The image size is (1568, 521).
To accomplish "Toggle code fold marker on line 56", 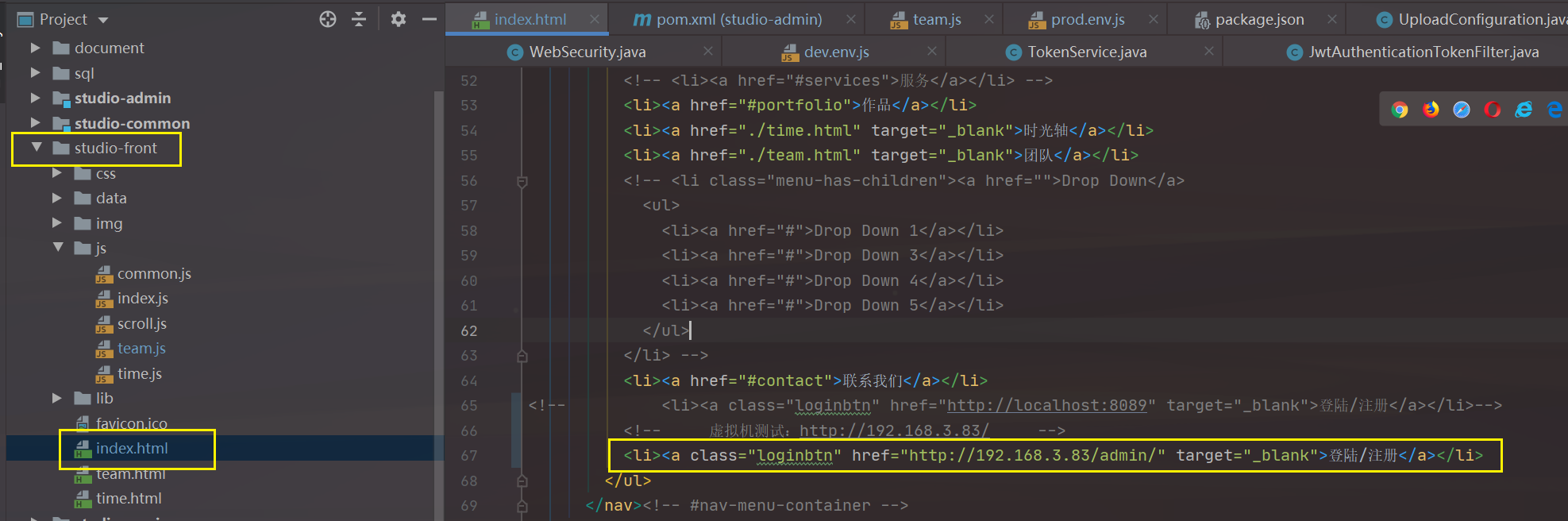I will tap(522, 181).
